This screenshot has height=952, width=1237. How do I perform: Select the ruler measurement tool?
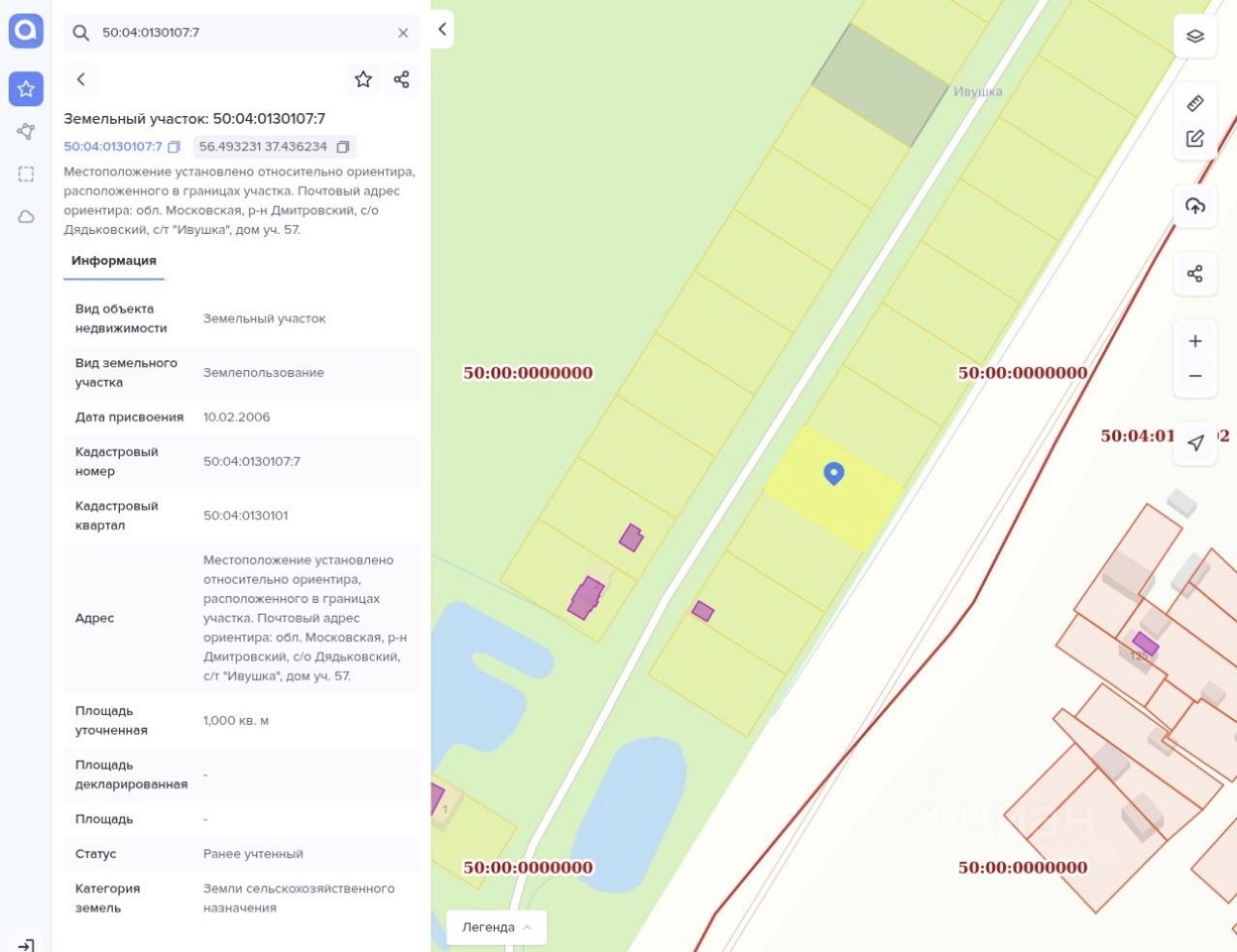coord(1195,103)
